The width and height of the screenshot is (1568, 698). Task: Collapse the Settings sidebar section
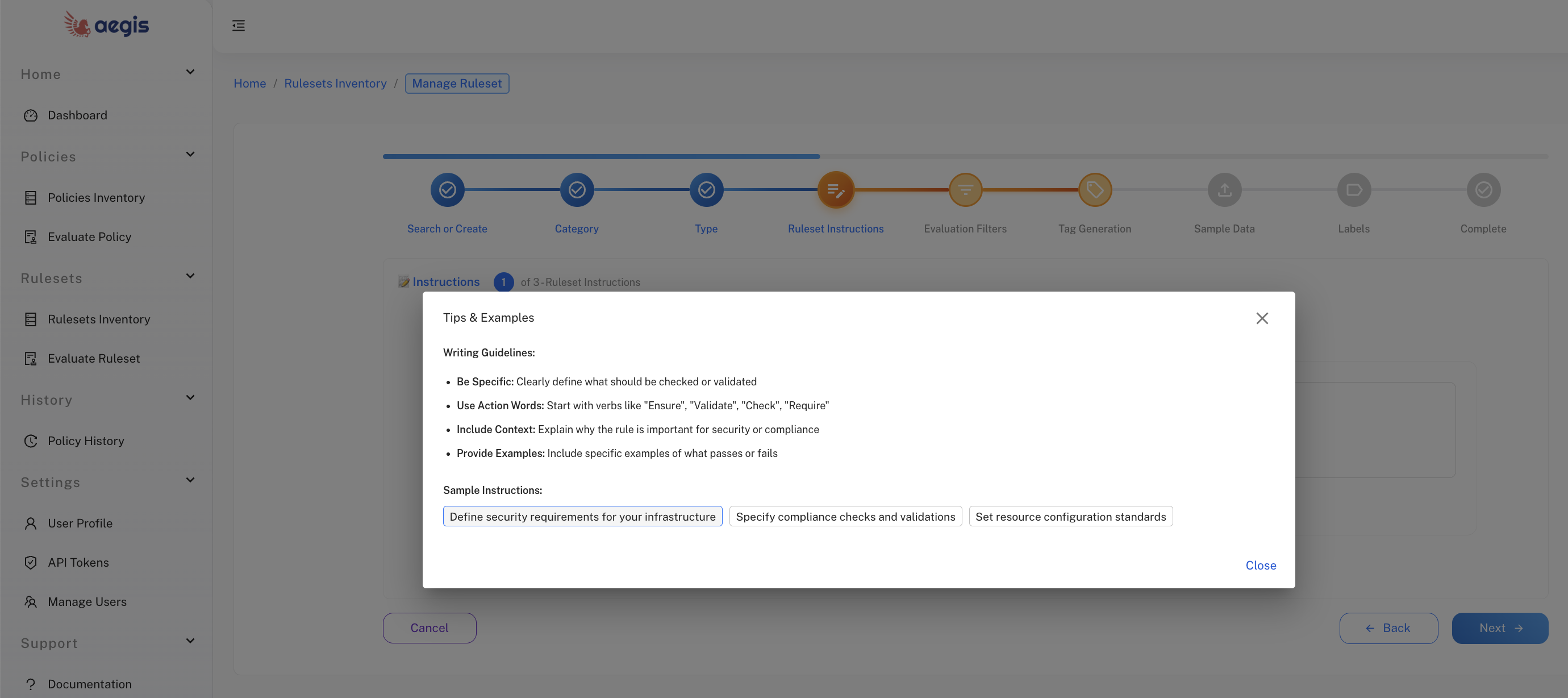click(190, 480)
